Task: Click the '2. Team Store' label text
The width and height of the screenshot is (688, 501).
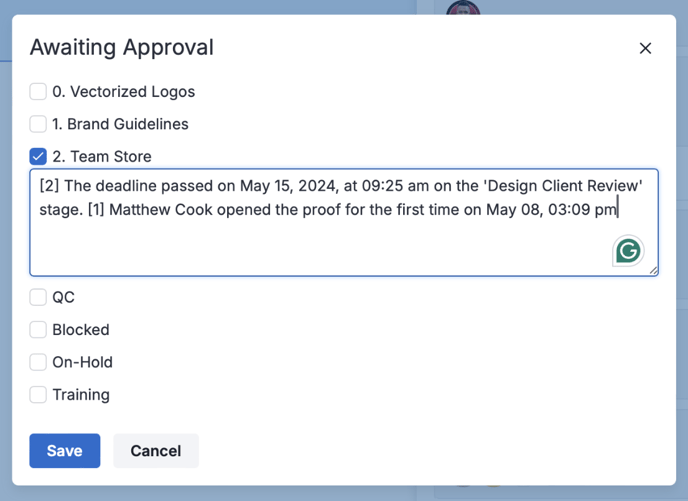Action: 102,156
